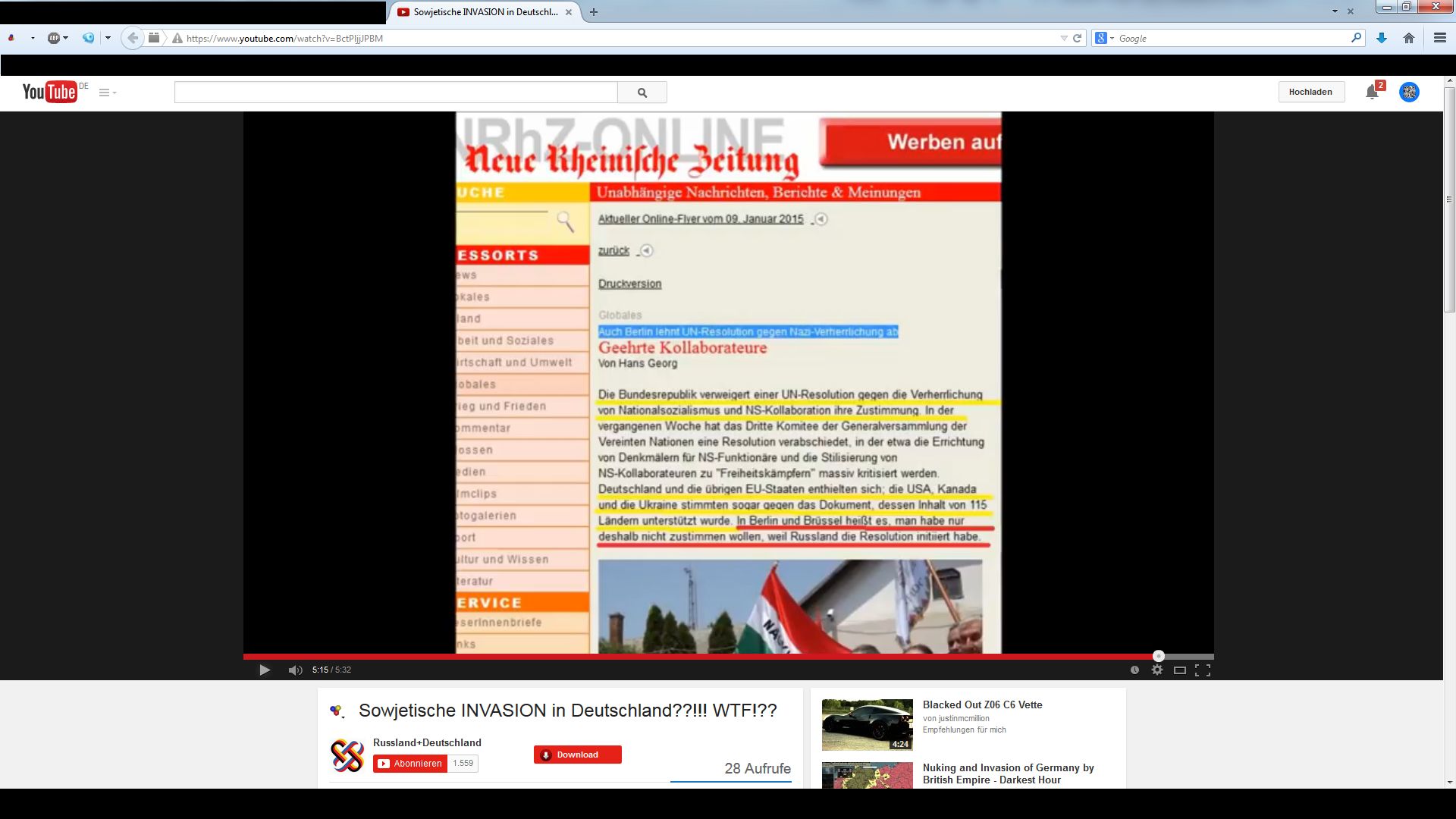The height and width of the screenshot is (819, 1456).
Task: Toggle theater mode view
Action: (x=1180, y=670)
